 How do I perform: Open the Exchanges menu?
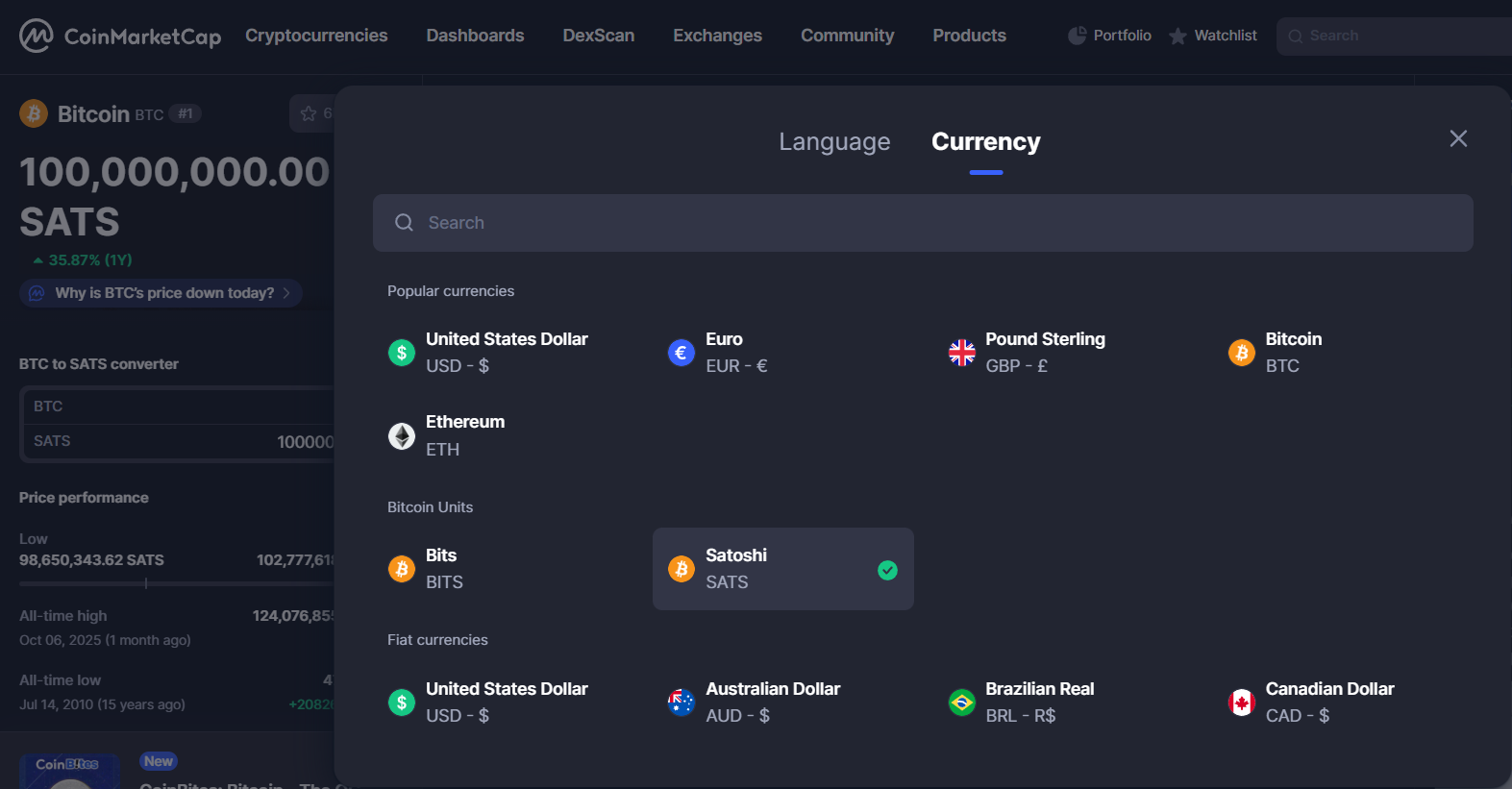(717, 36)
